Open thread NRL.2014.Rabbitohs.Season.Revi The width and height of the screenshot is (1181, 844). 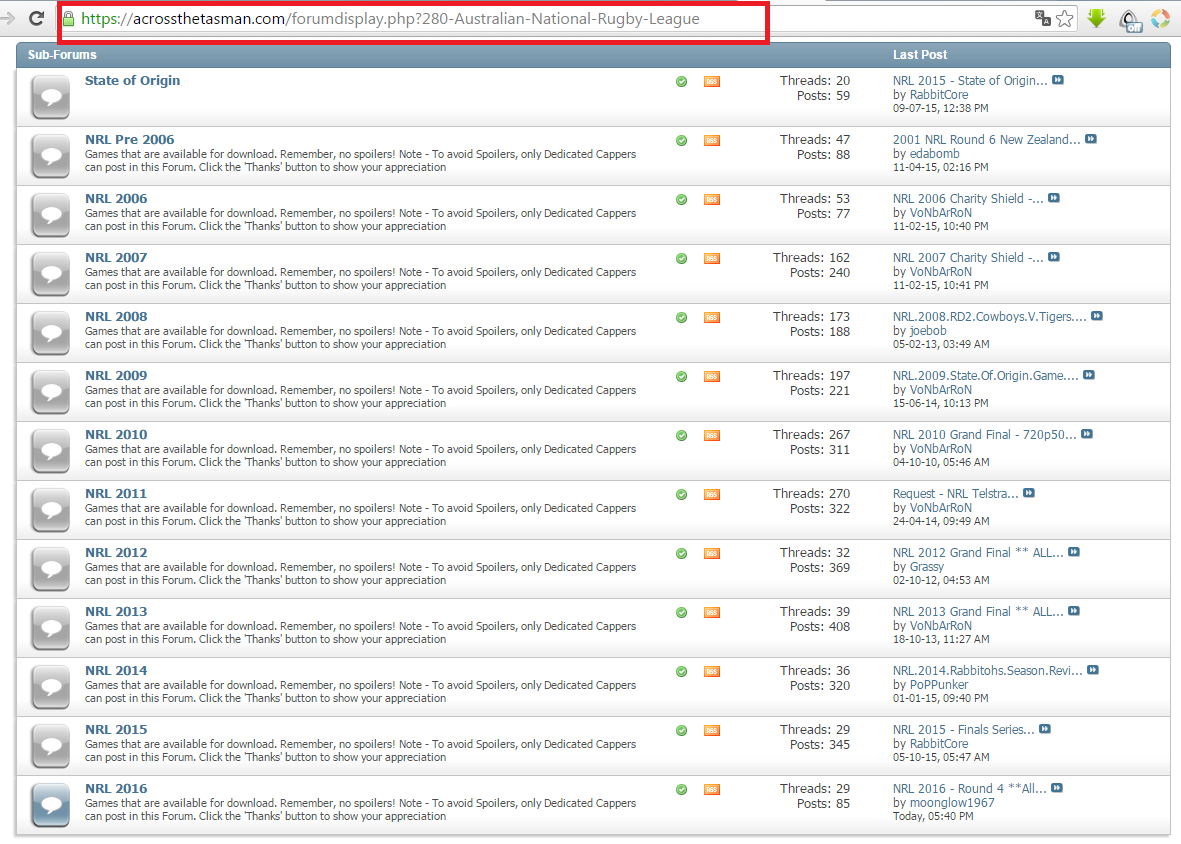pos(987,670)
